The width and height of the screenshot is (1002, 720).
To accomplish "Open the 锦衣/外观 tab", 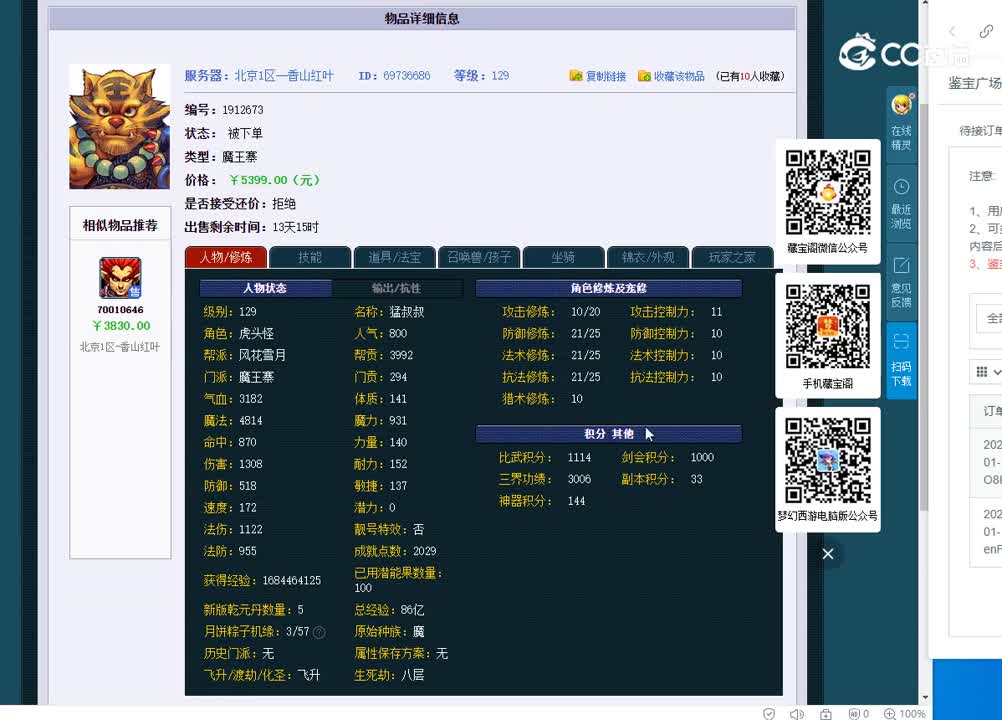I will pos(648,257).
